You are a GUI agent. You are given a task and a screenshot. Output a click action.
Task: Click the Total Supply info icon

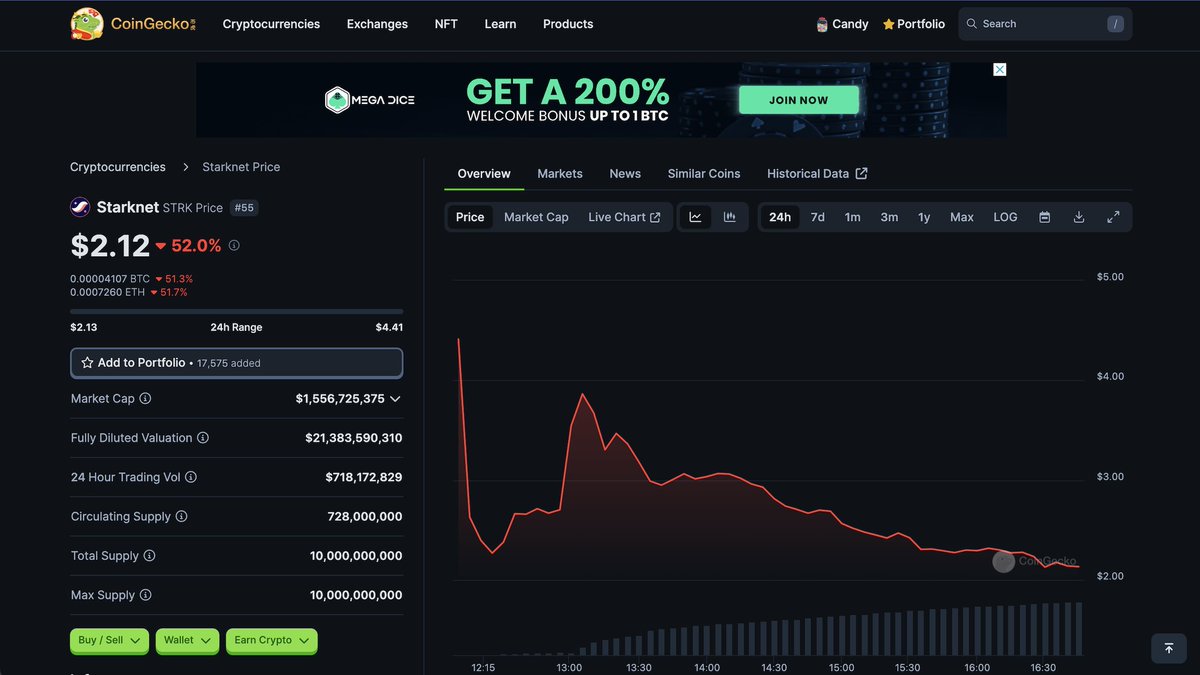(149, 556)
